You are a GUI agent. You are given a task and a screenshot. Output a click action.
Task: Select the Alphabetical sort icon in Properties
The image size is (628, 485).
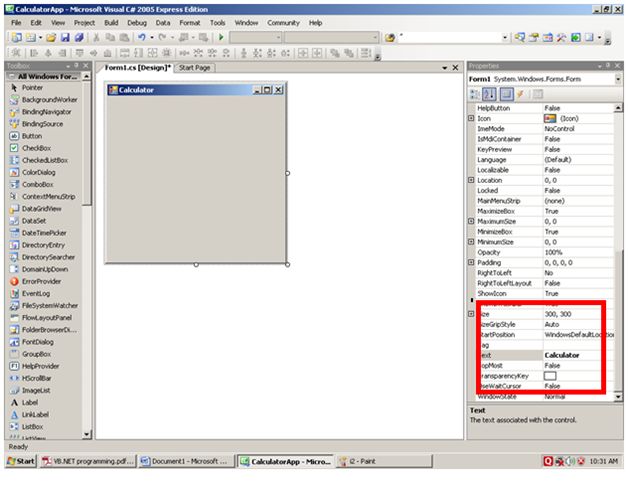pos(489,94)
